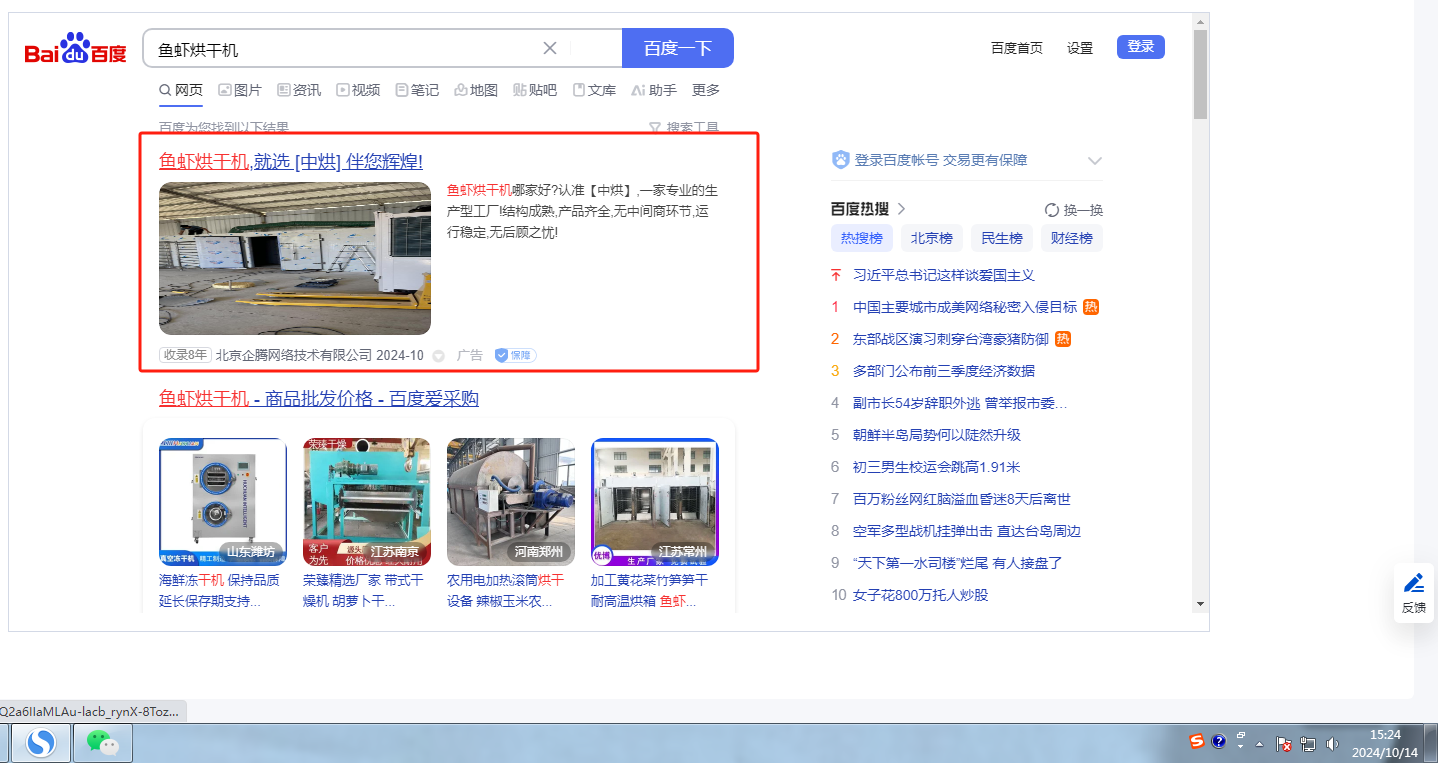Open 鱼虾烘干机 - 商品批发价格 - 百度爱采购 link
The width and height of the screenshot is (1438, 763).
pos(319,399)
